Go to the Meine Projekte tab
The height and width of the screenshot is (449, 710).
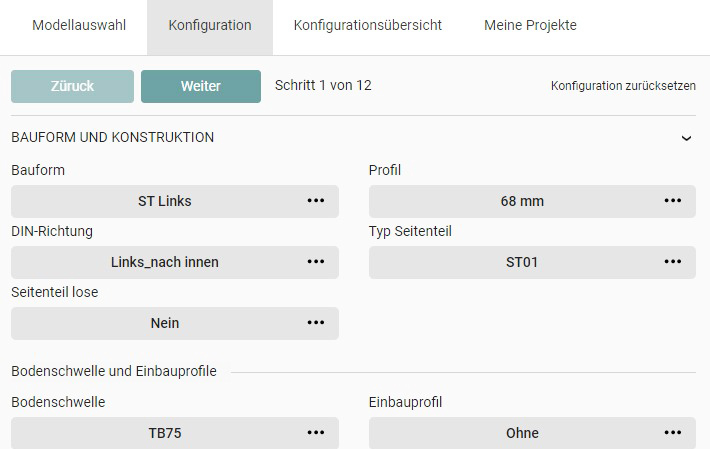tap(530, 26)
